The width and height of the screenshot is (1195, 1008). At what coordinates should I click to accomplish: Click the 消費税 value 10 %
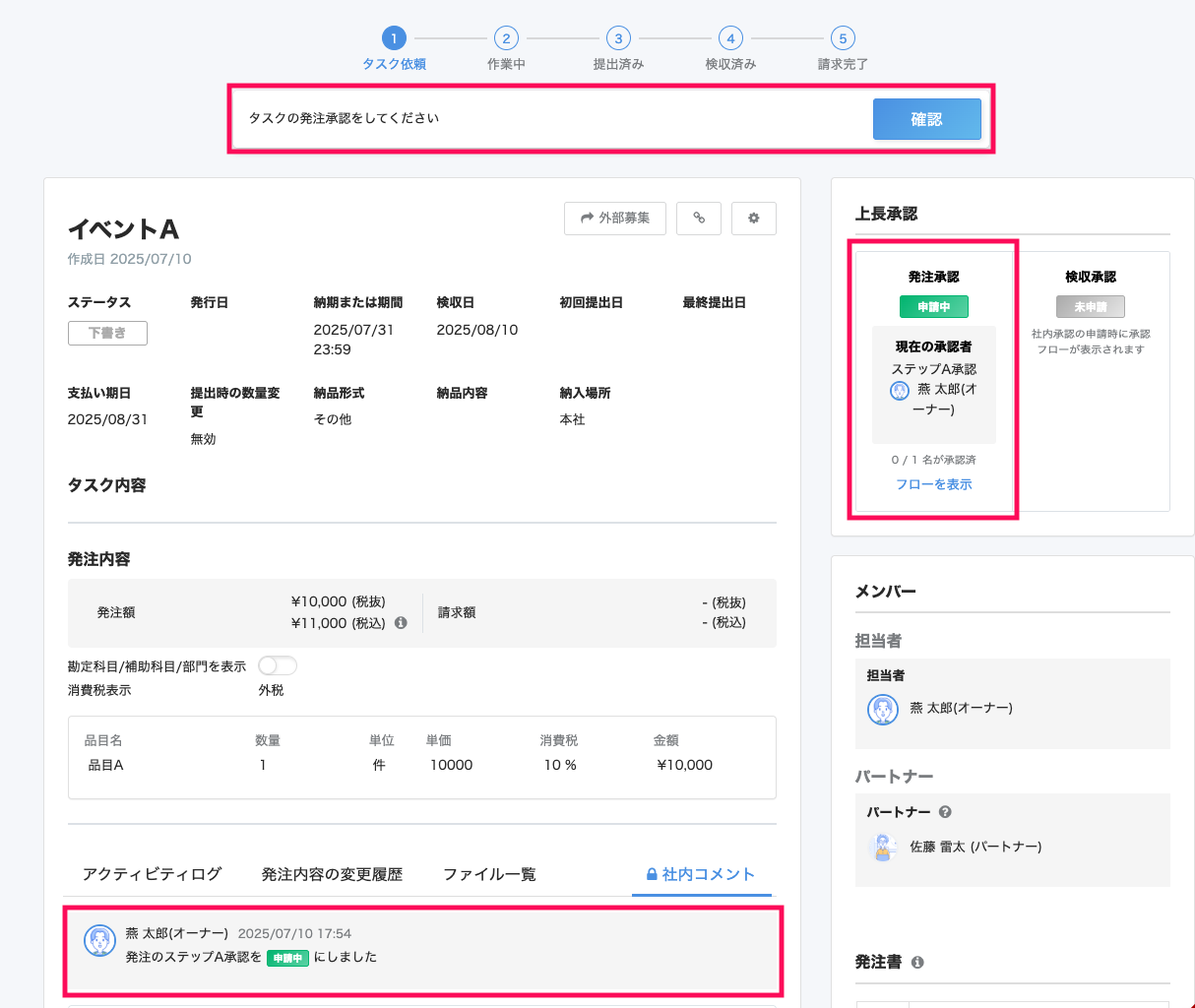pos(560,765)
